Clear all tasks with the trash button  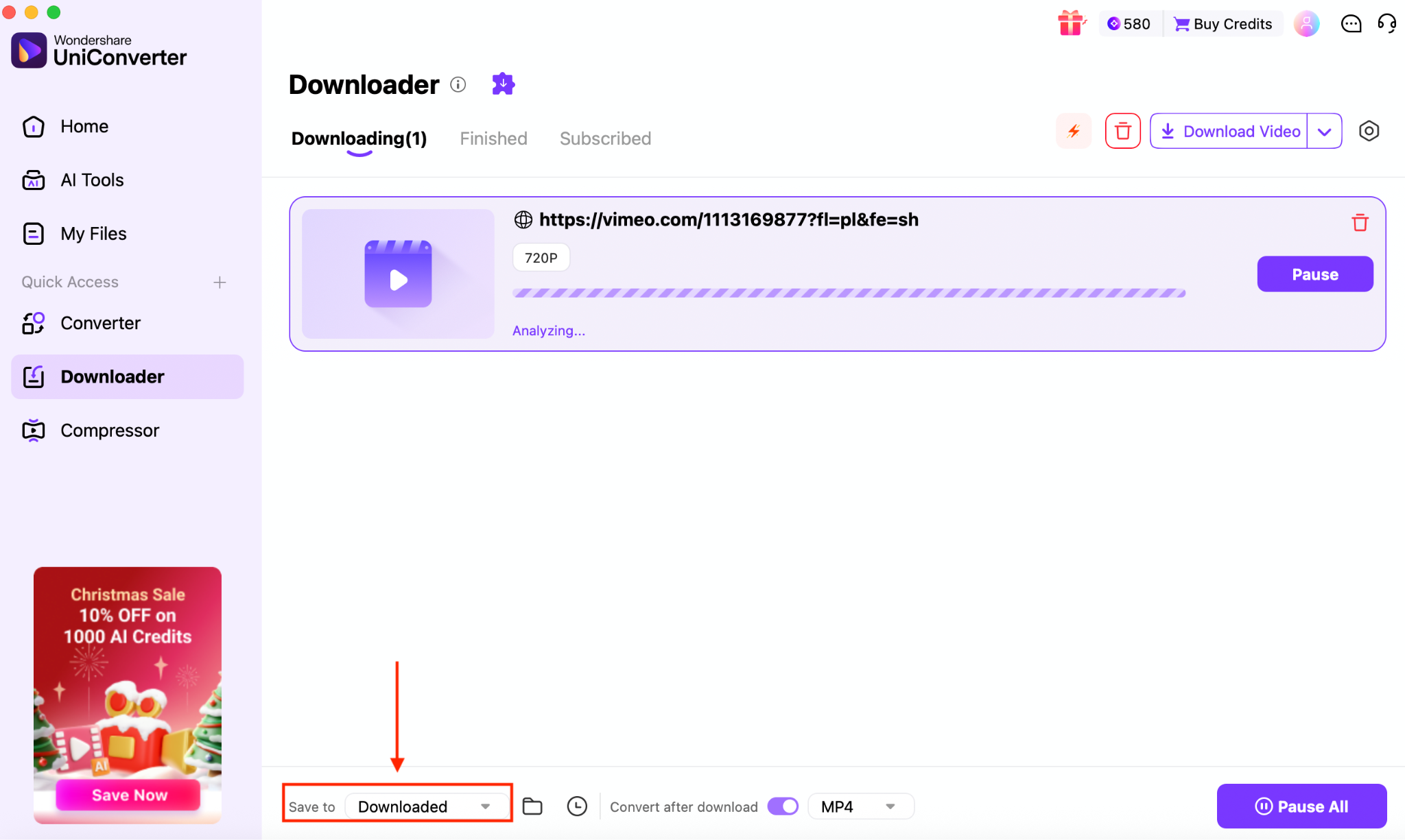1122,130
